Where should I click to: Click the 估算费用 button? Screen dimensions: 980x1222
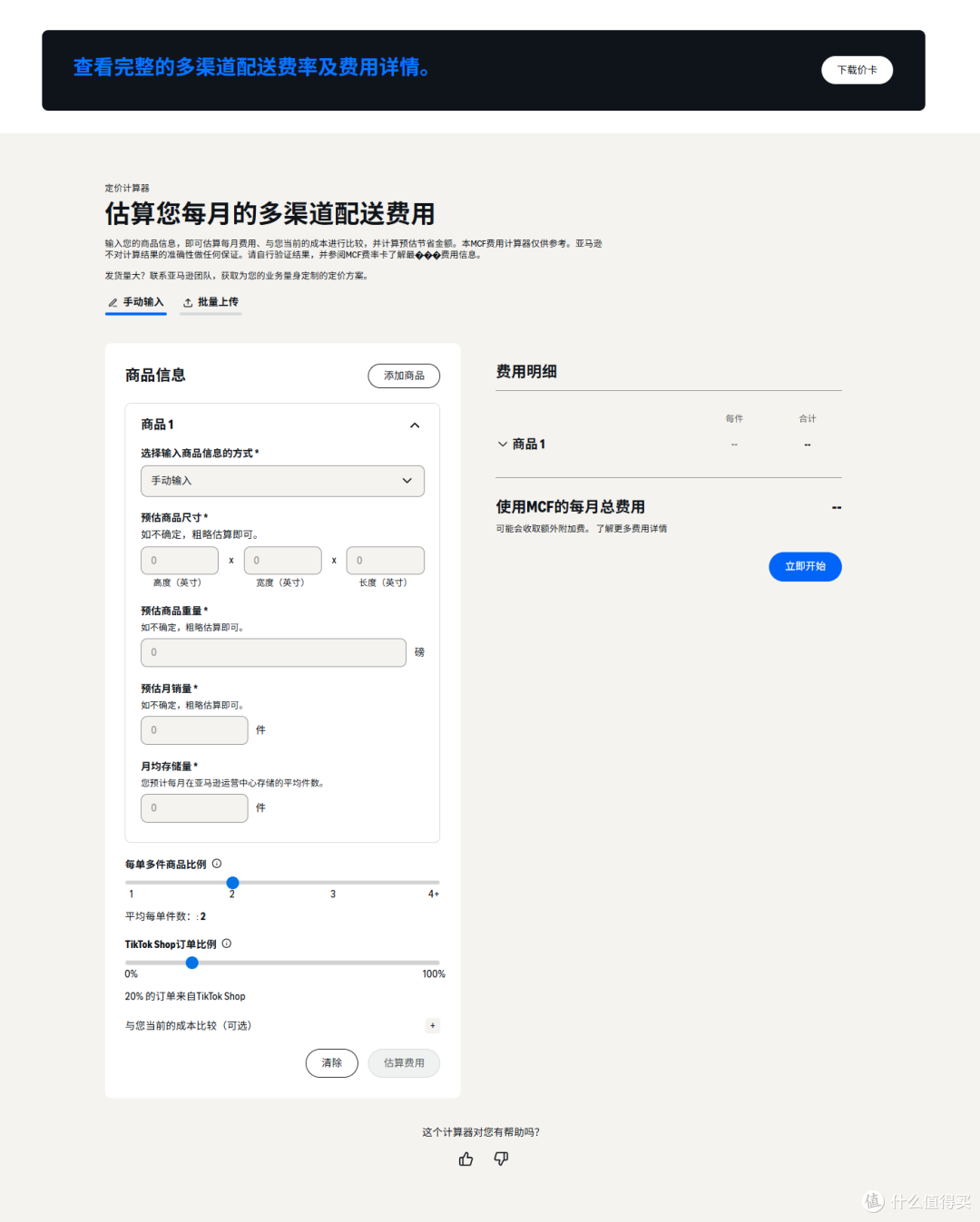404,1062
